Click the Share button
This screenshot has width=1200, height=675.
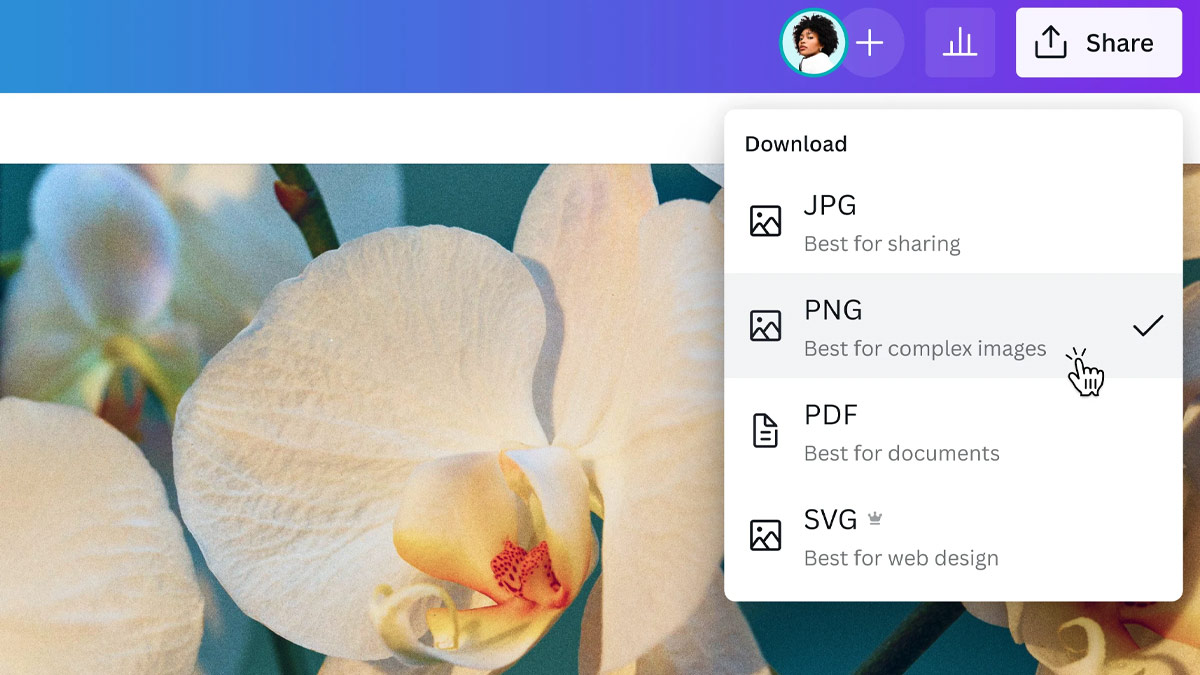tap(1099, 43)
